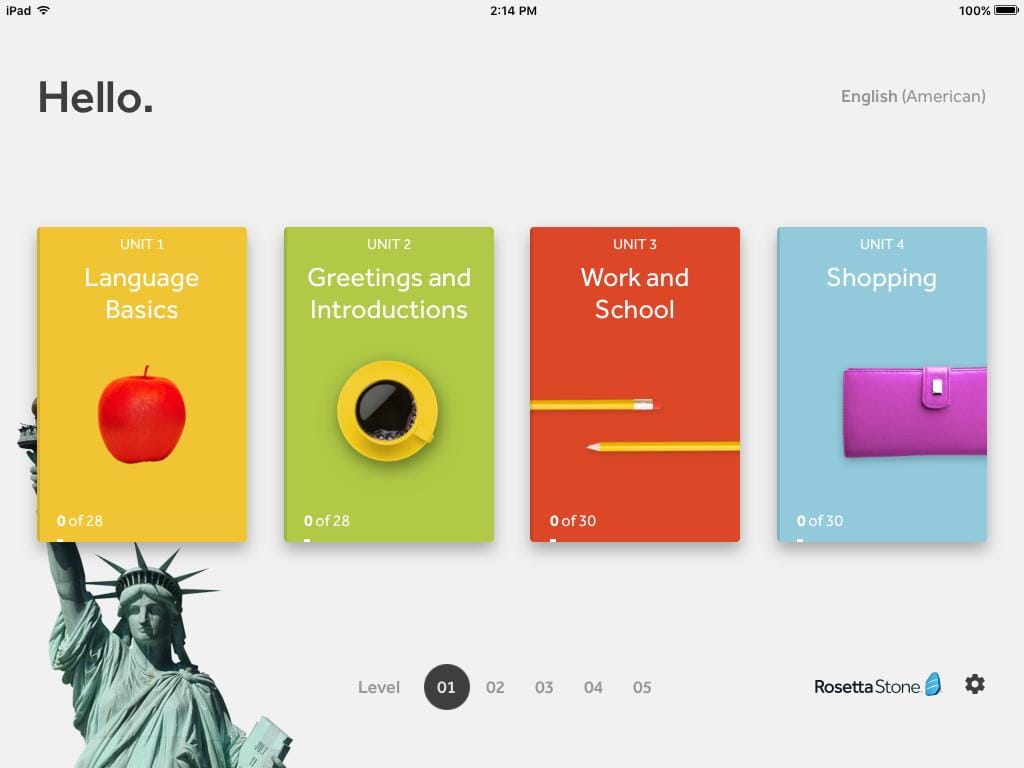Select Level 04

click(594, 687)
